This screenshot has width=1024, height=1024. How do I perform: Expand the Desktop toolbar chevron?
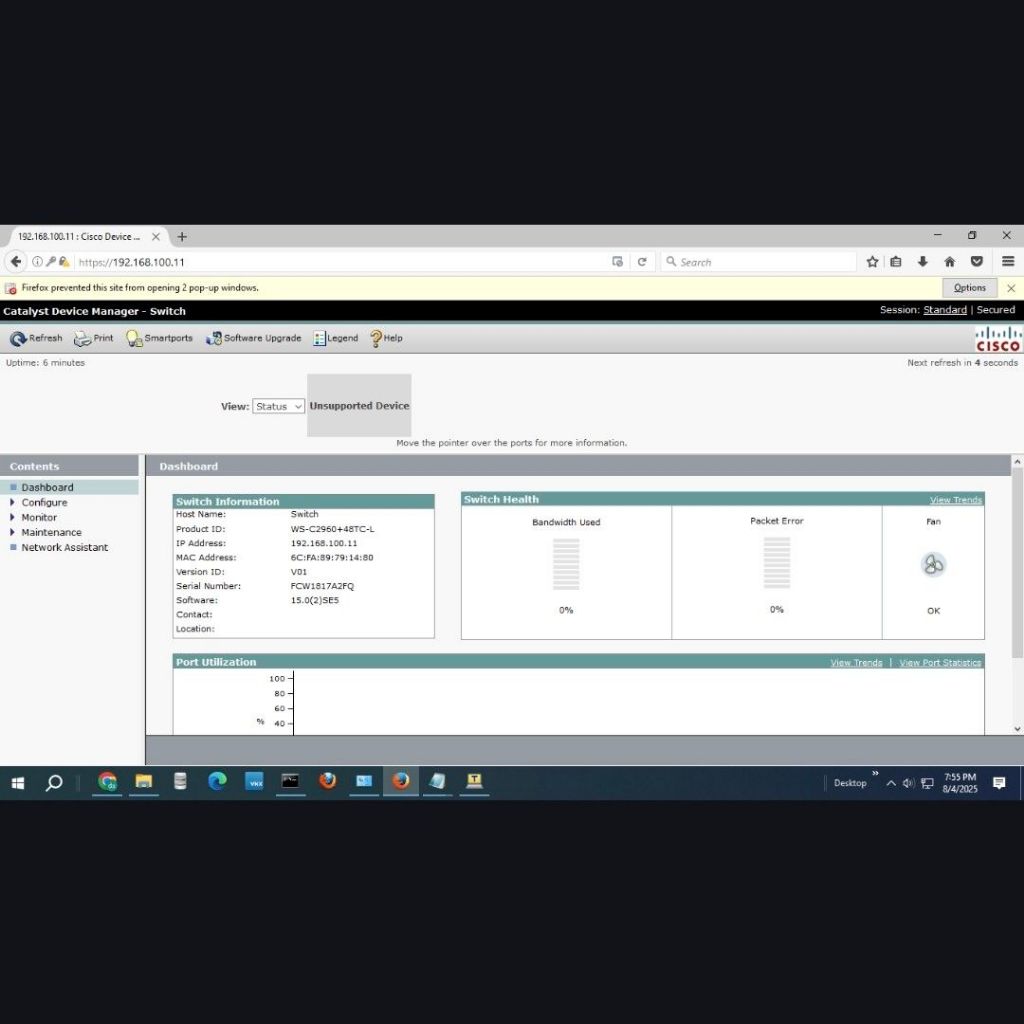coord(875,774)
